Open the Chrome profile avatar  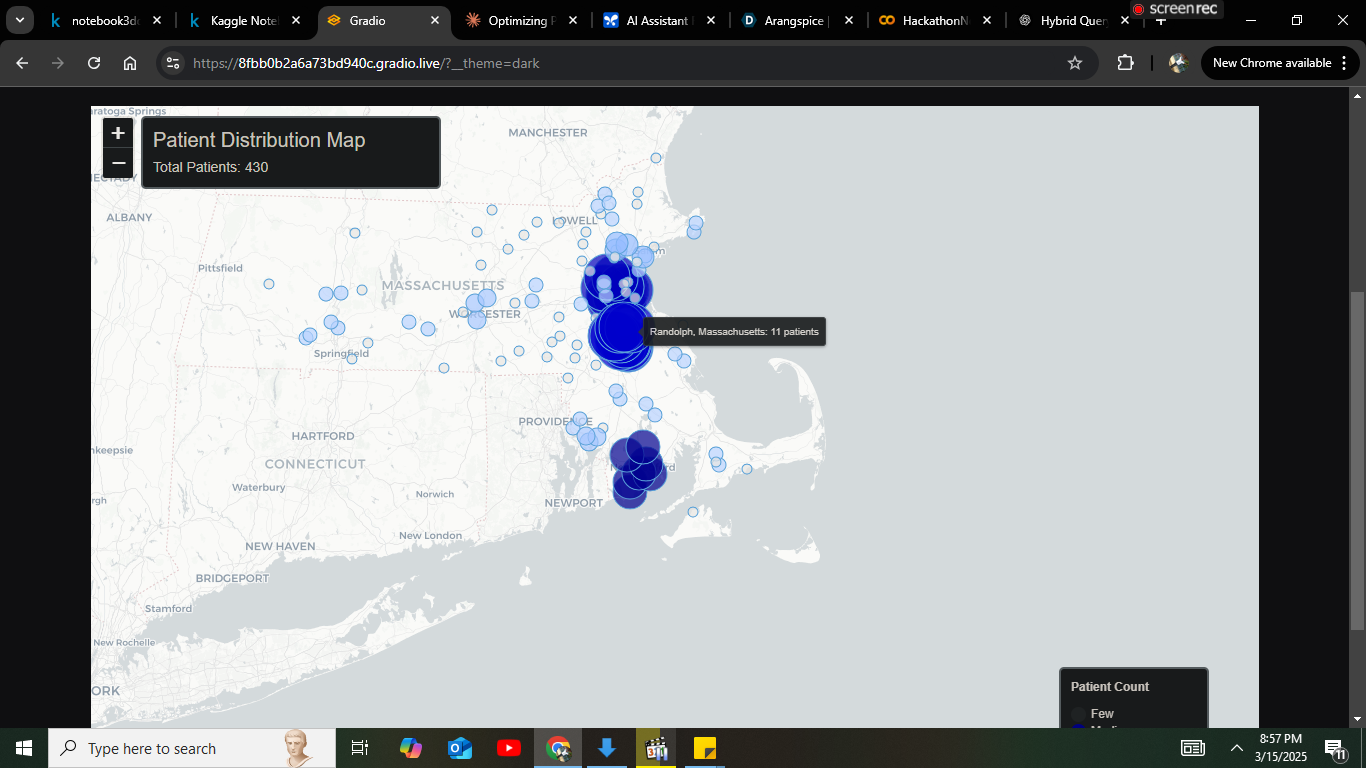click(1178, 63)
